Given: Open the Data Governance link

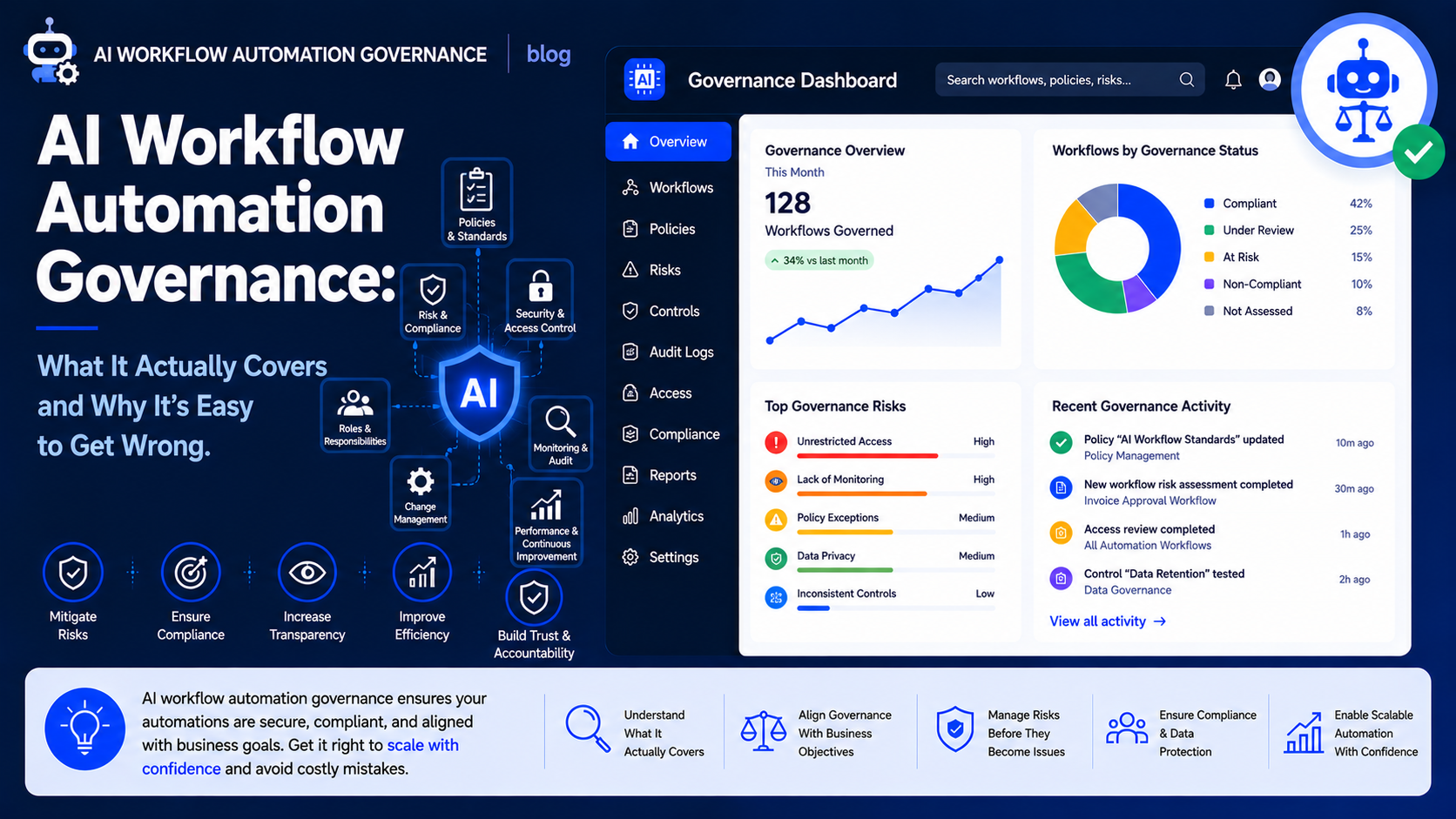Looking at the screenshot, I should [x=1127, y=590].
